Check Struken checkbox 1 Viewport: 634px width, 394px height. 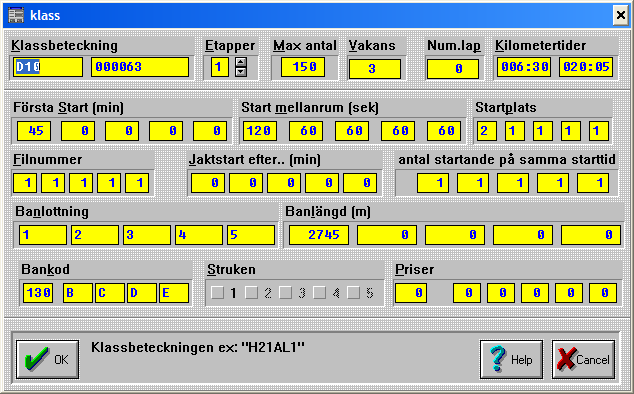tap(217, 292)
